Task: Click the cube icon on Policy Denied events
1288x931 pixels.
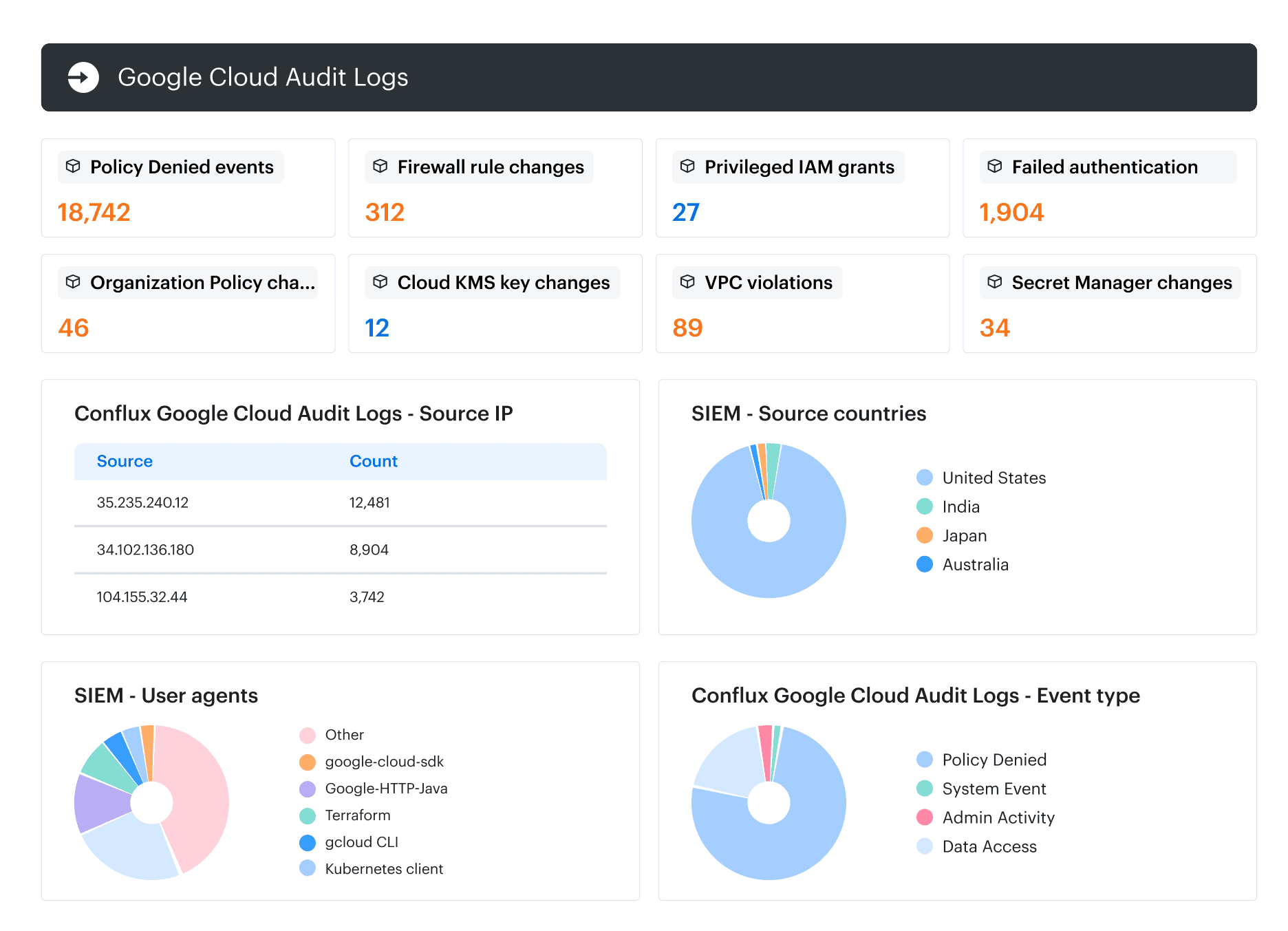Action: [73, 167]
